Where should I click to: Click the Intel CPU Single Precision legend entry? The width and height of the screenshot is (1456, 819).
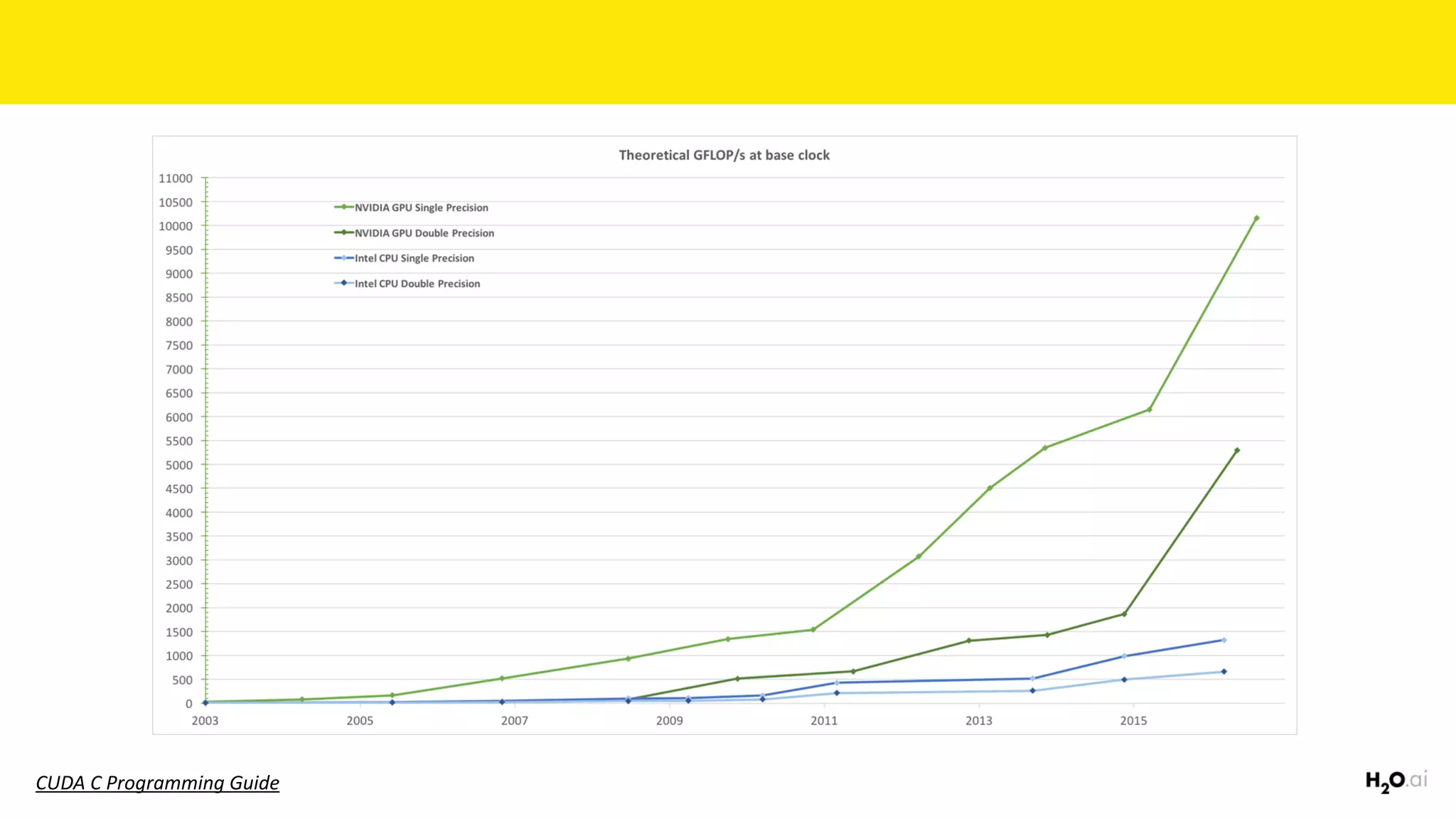414,258
